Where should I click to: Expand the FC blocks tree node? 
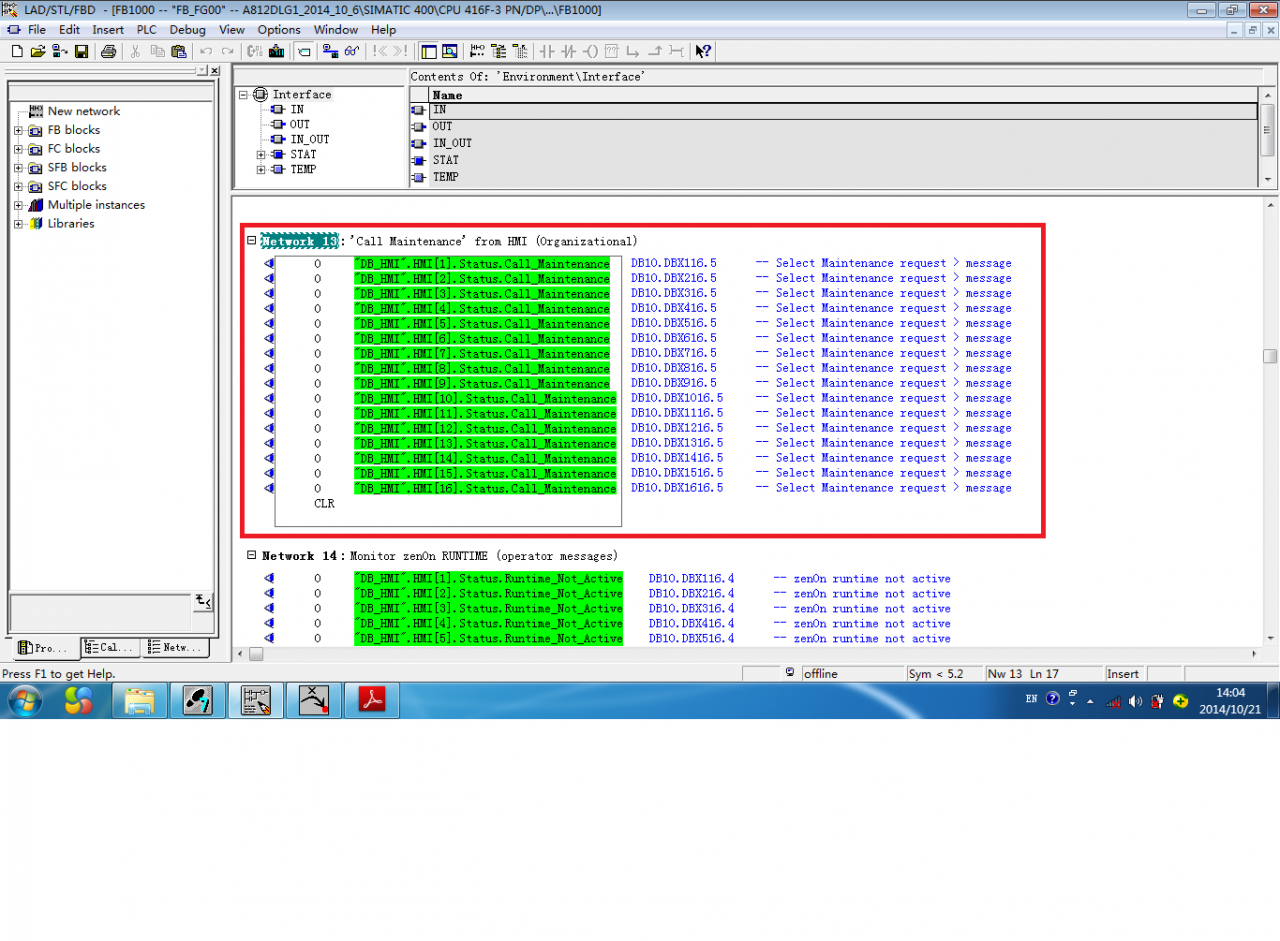click(x=18, y=149)
